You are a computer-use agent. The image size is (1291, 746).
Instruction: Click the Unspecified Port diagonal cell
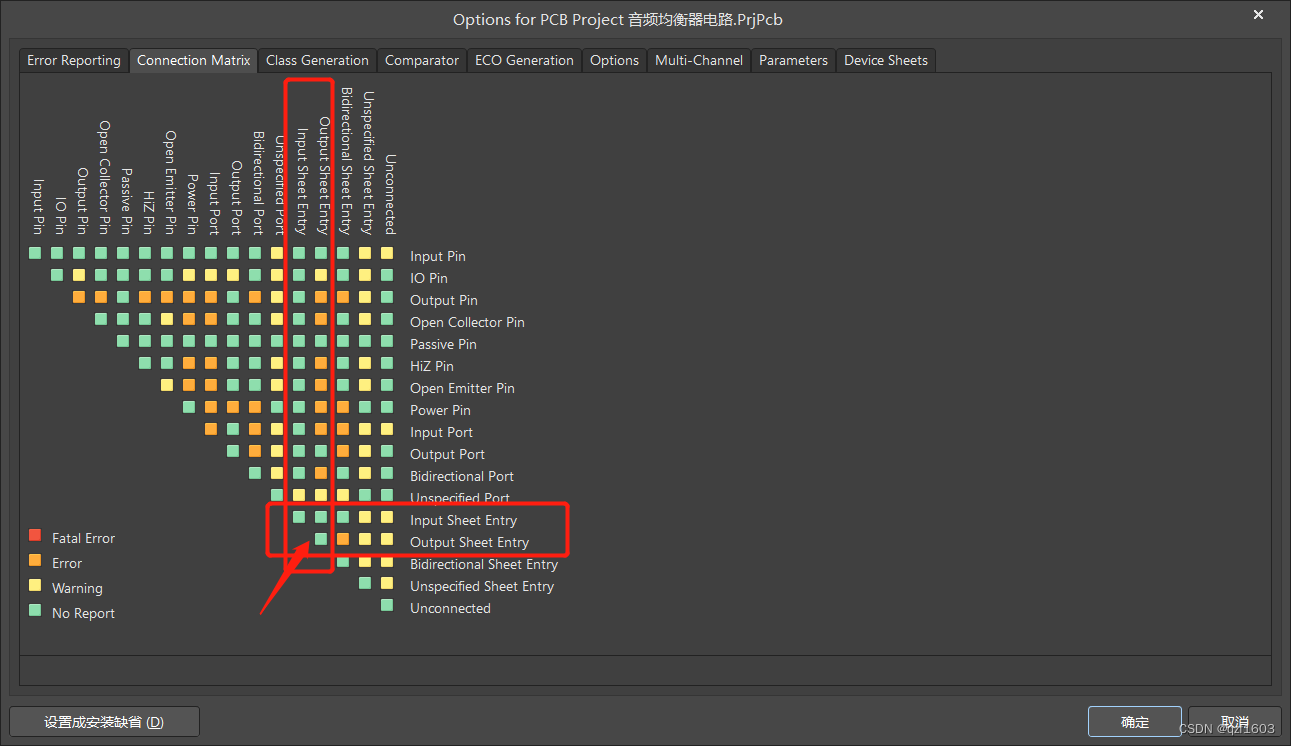pos(277,495)
